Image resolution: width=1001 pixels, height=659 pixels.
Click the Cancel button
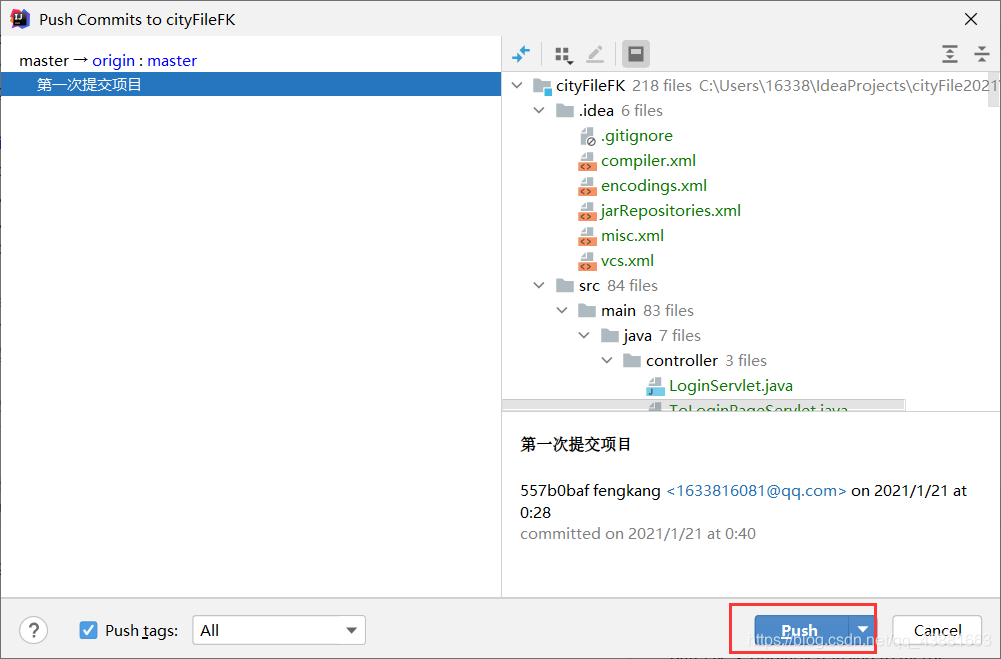pyautogui.click(x=937, y=630)
